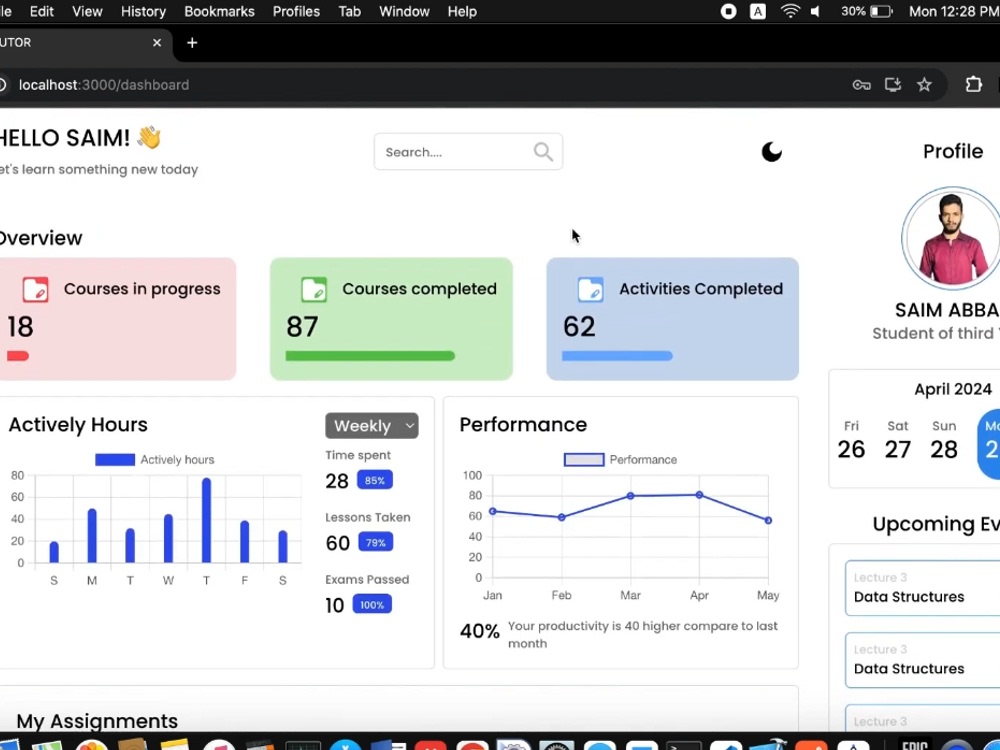
Task: Open the volume control icon
Action: 815,11
